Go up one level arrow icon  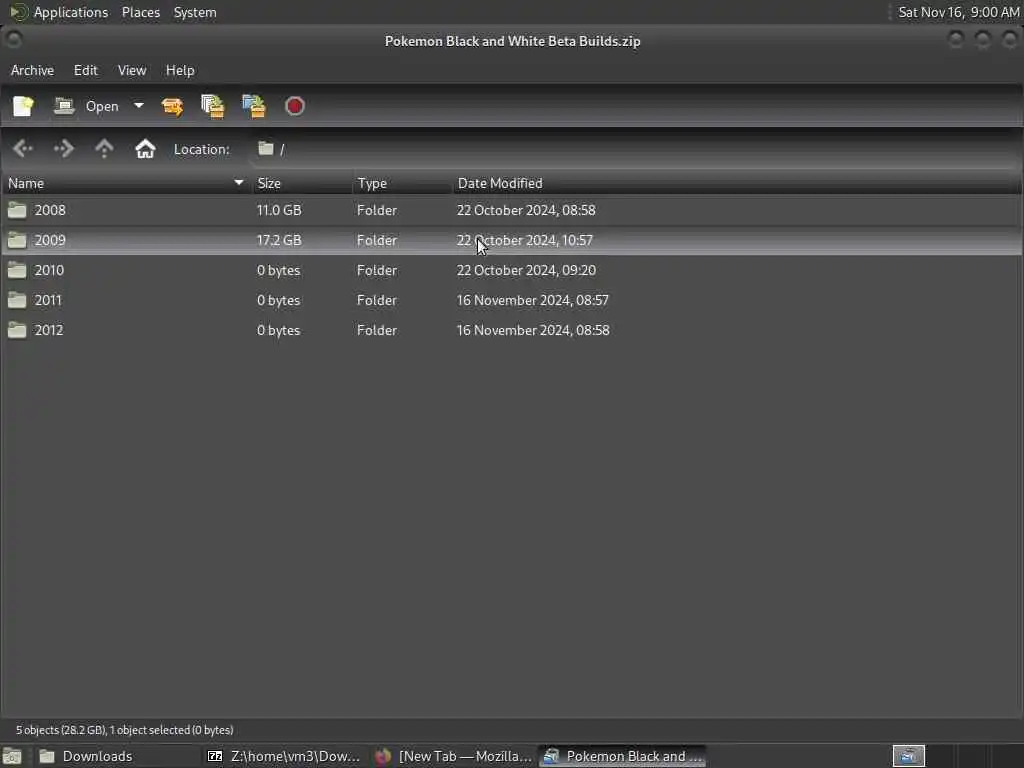(104, 149)
